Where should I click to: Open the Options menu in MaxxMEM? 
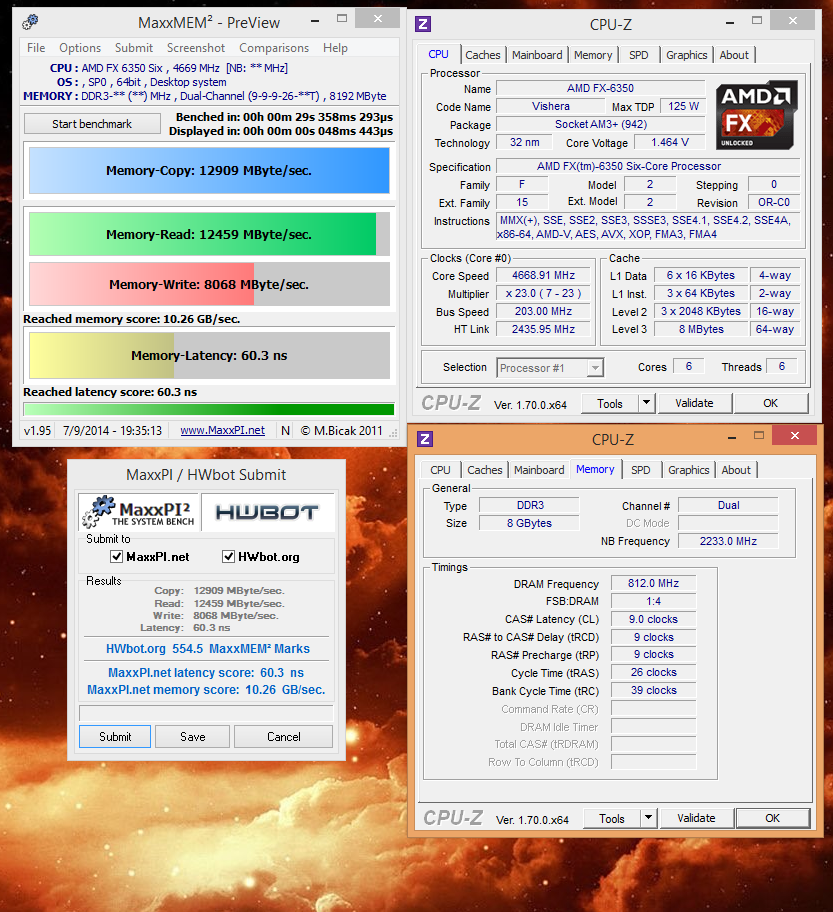click(x=80, y=48)
